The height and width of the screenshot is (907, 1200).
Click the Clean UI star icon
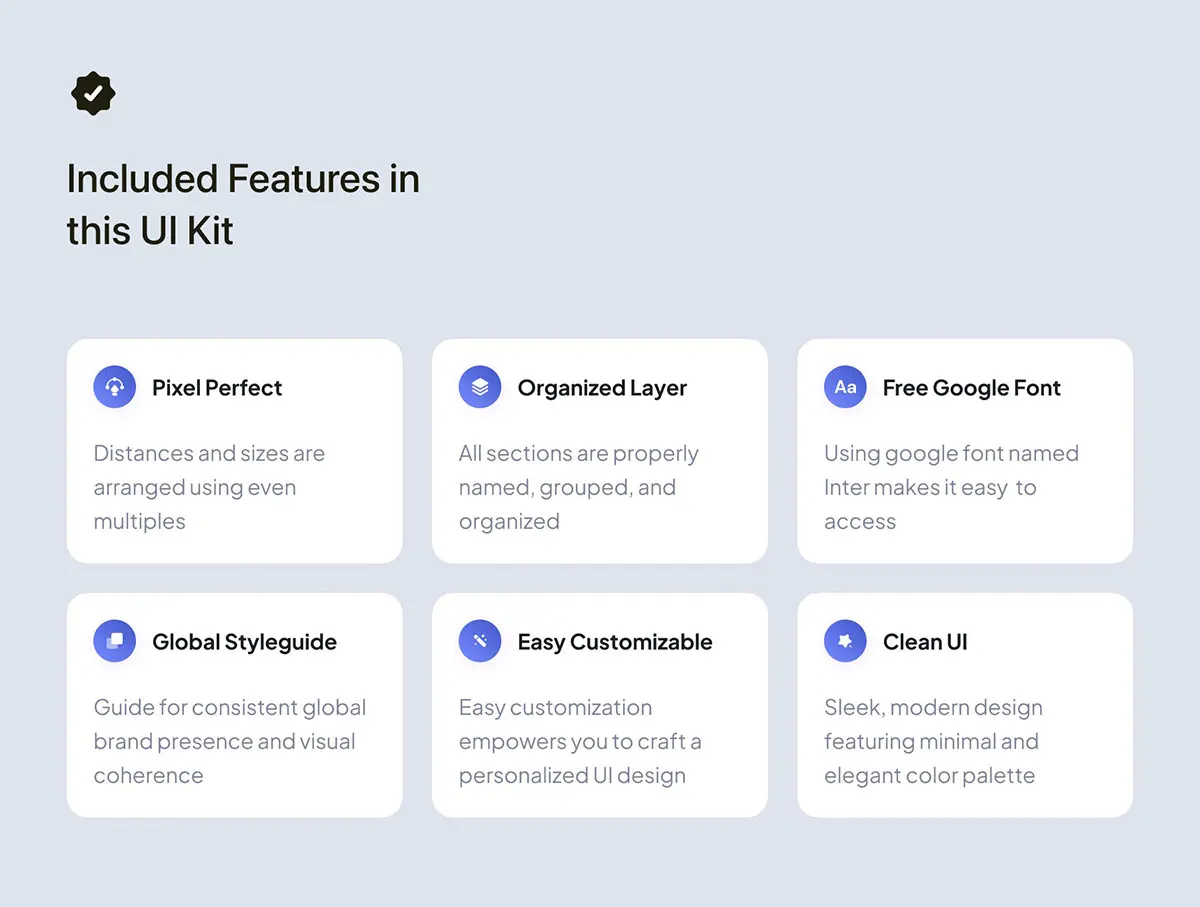click(x=845, y=641)
